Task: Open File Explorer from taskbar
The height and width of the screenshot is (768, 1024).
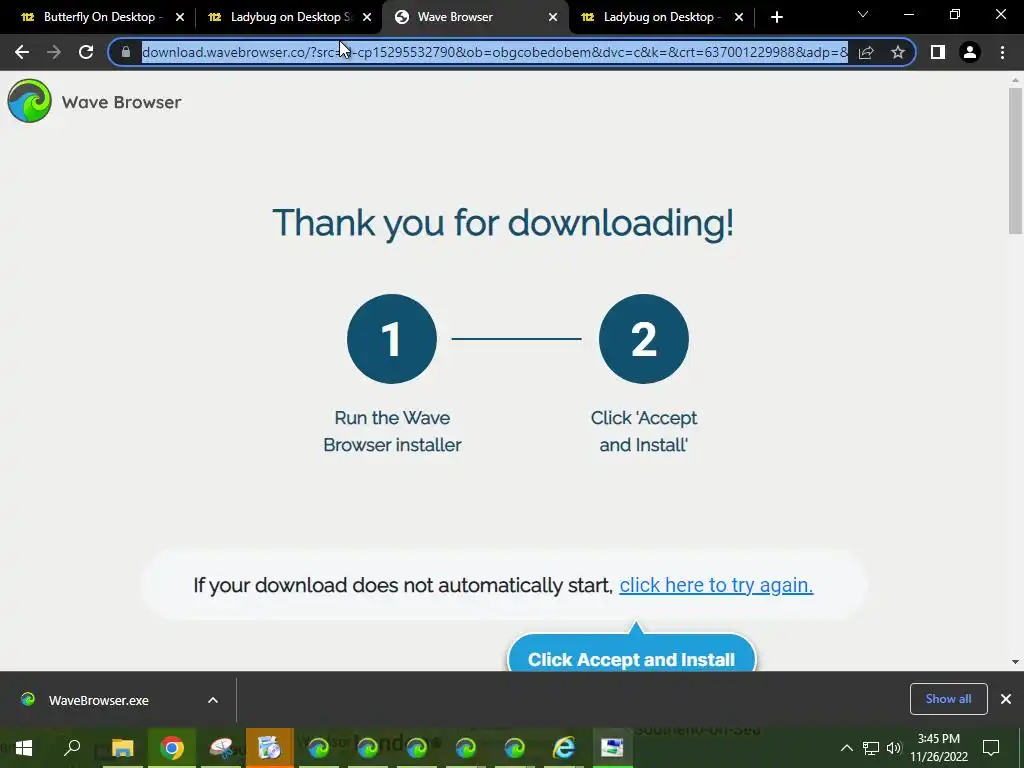Action: (x=122, y=748)
